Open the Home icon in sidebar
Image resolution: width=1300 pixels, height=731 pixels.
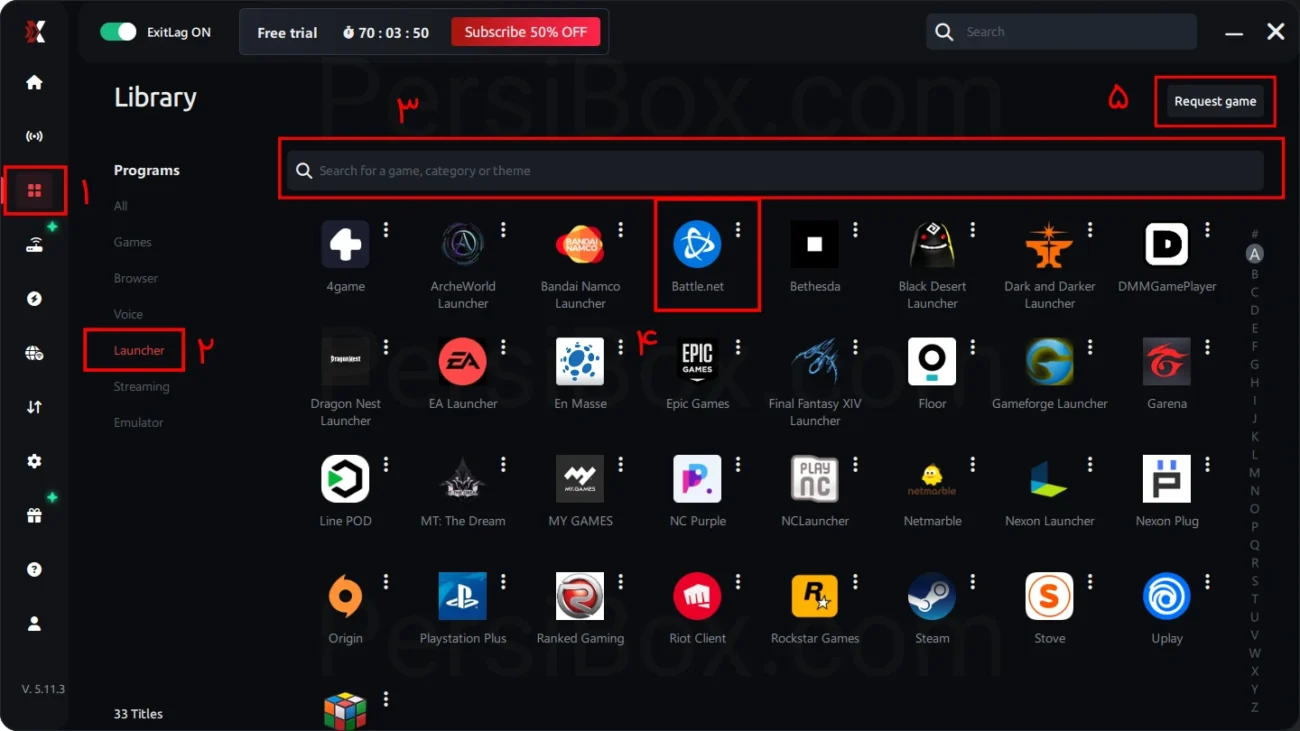[34, 82]
